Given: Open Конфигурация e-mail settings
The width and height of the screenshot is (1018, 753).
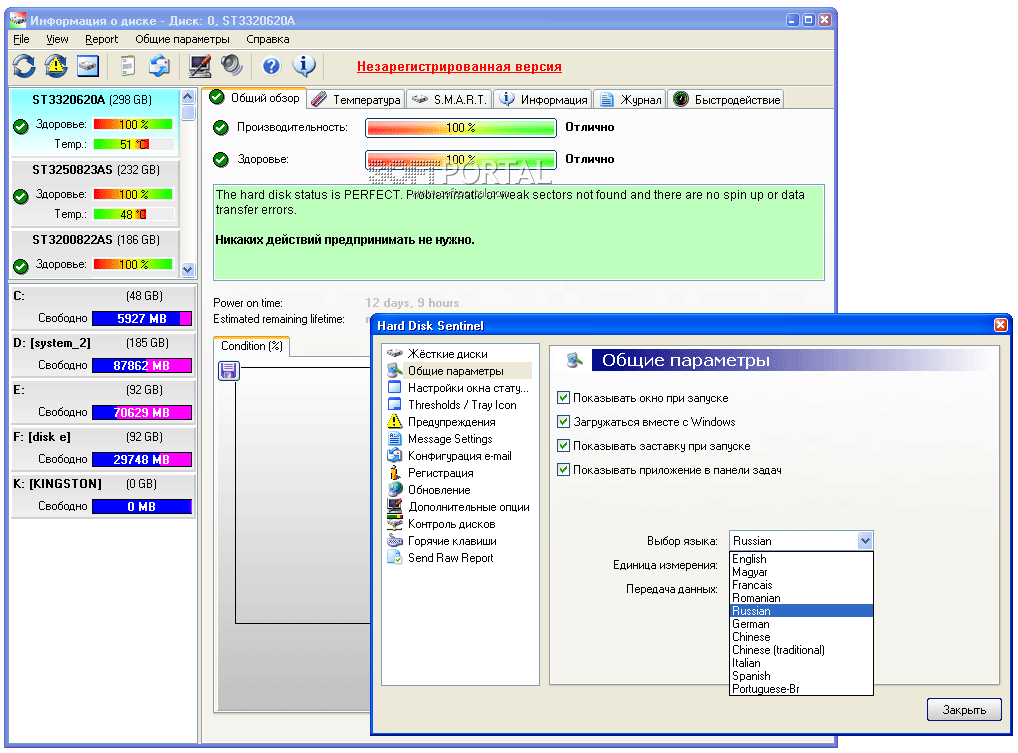Looking at the screenshot, I should tap(459, 456).
